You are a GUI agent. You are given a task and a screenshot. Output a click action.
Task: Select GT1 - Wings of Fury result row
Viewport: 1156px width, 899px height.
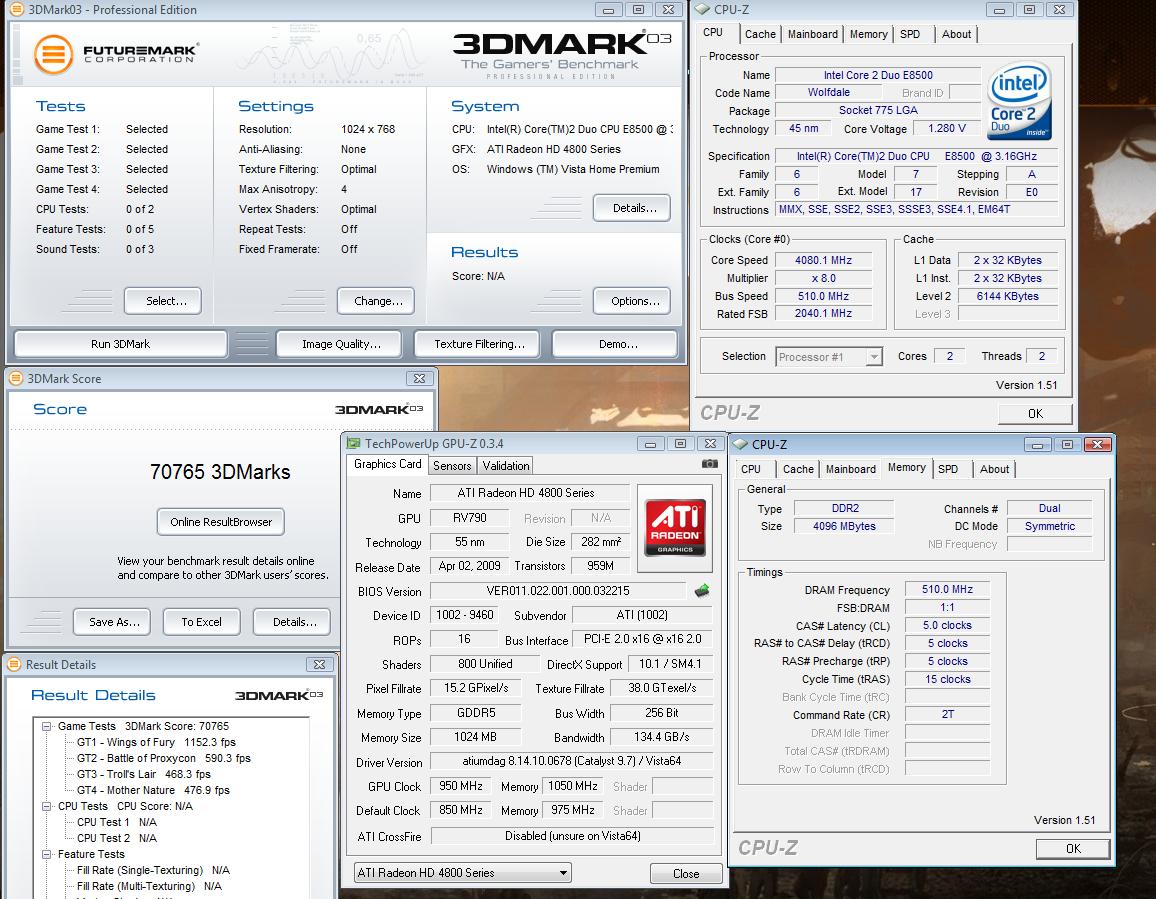tap(156, 742)
